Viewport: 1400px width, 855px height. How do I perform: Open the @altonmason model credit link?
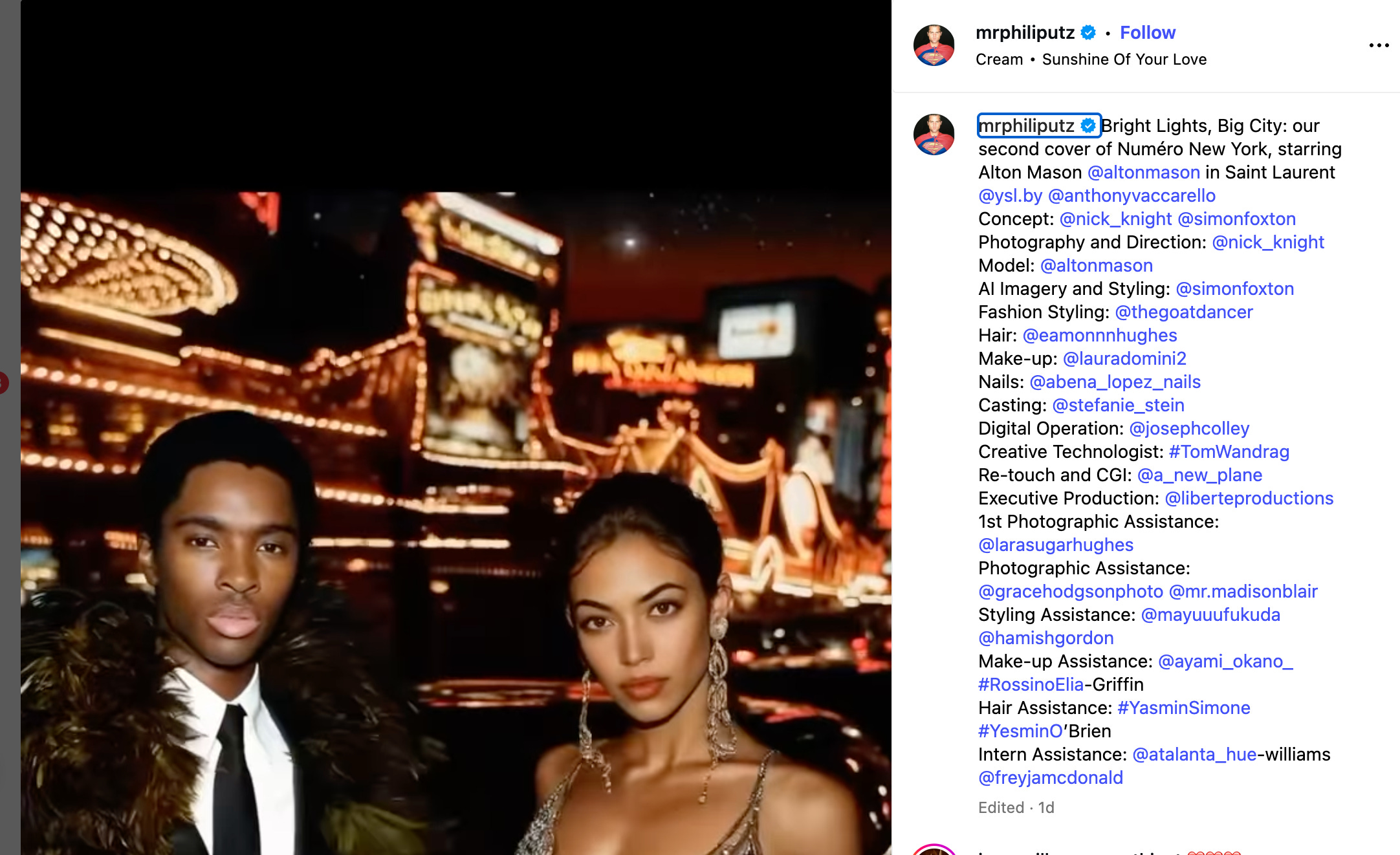(x=1097, y=265)
